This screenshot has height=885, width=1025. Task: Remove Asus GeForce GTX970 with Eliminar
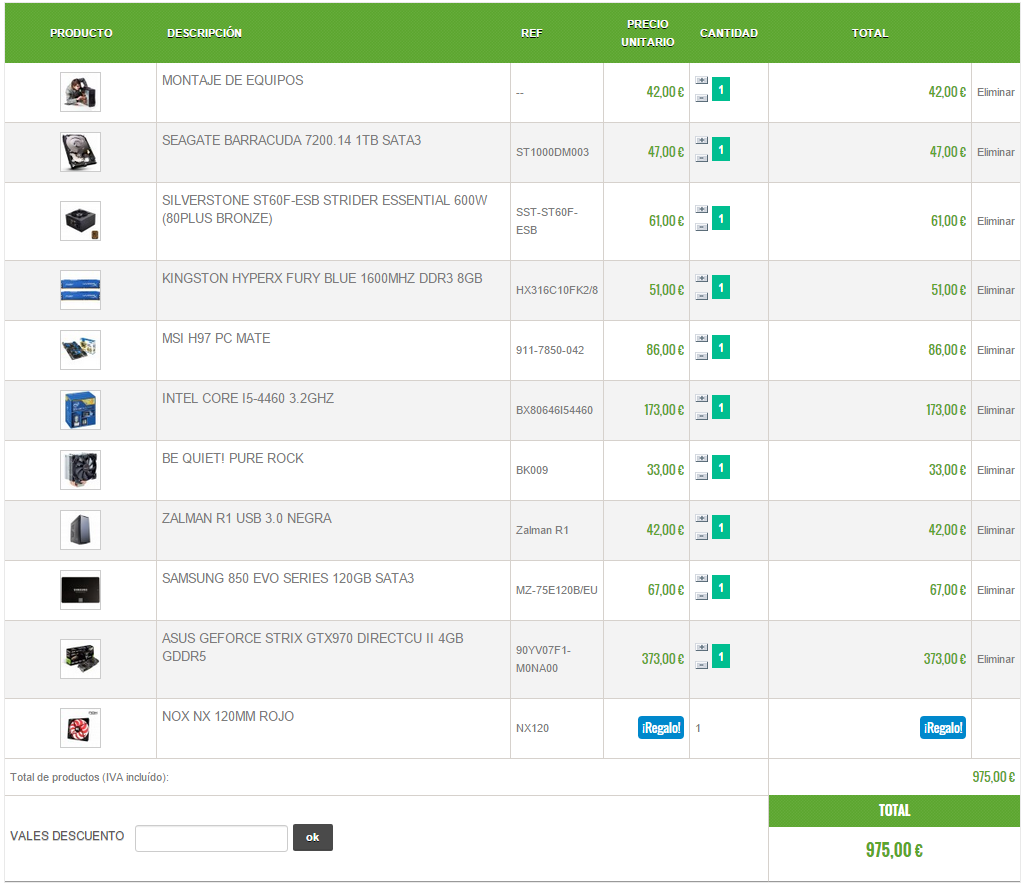coord(996,660)
